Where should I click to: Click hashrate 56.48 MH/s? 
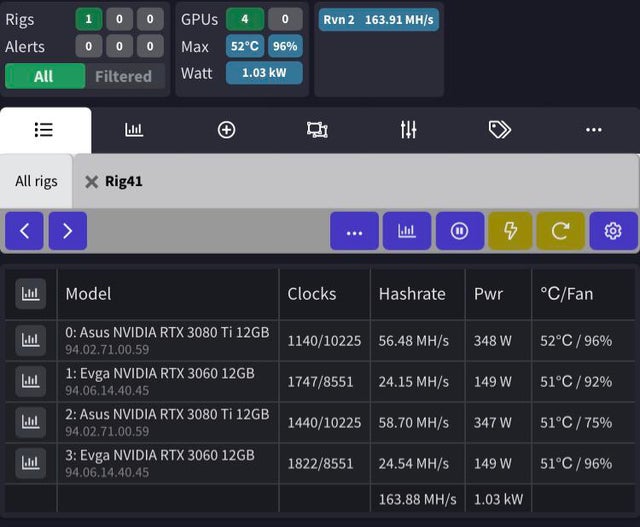(x=414, y=341)
